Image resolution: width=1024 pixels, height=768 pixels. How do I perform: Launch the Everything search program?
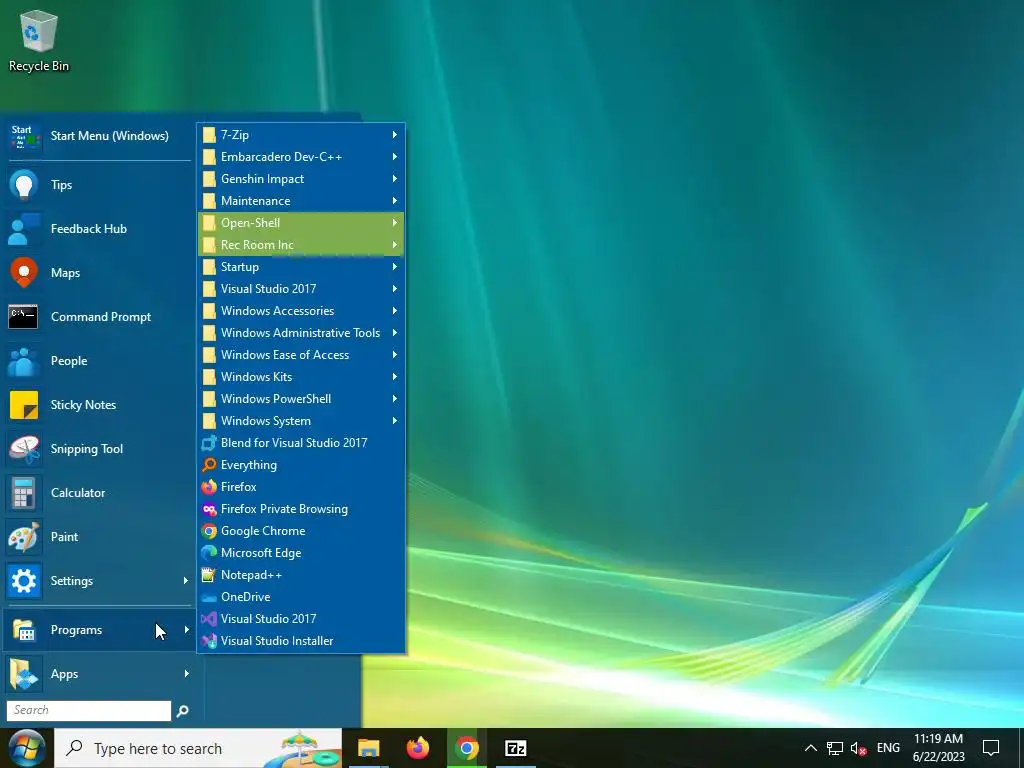[301, 465]
